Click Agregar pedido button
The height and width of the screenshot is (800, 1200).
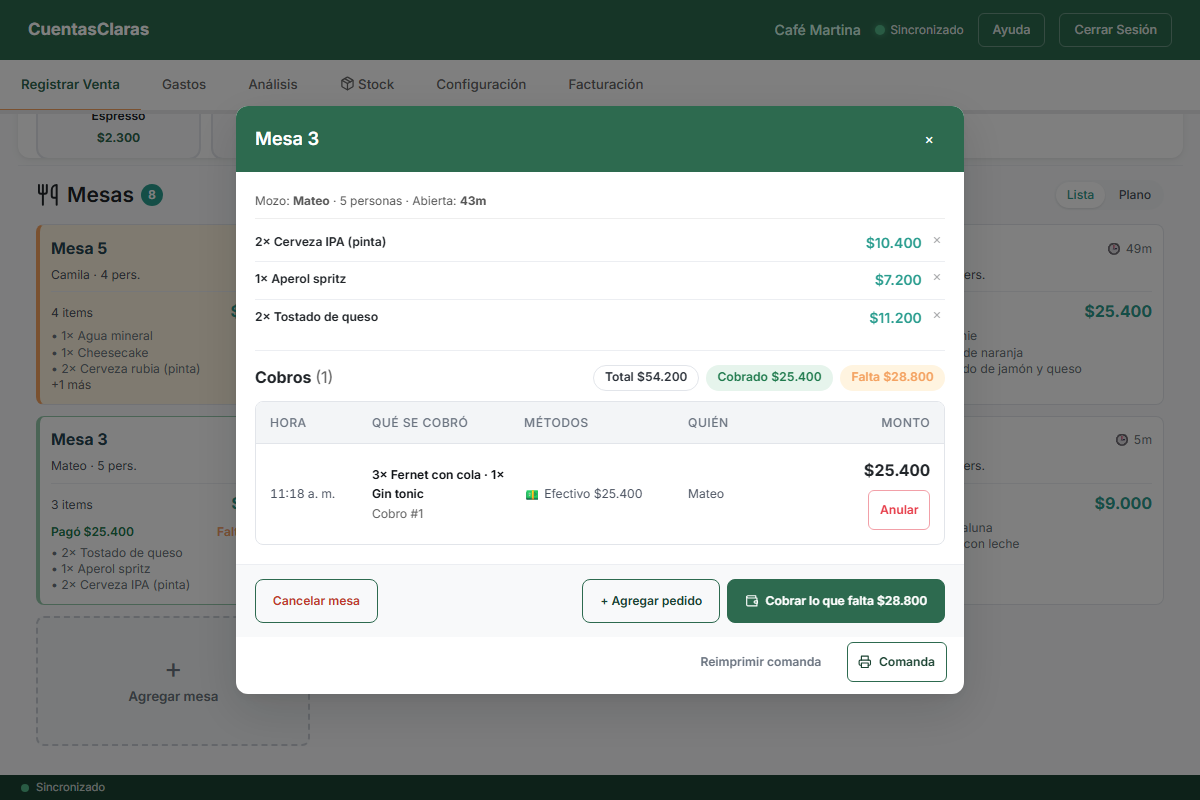[651, 601]
